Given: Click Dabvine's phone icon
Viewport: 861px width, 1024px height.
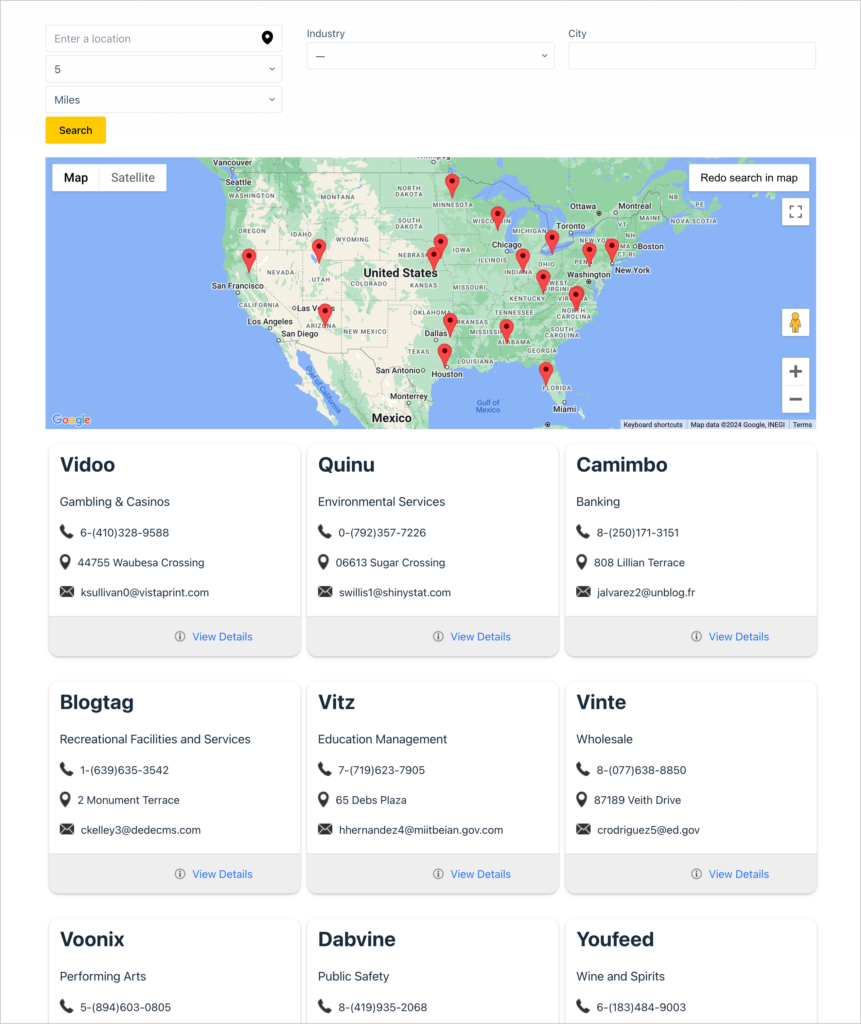Looking at the screenshot, I should coord(325,1006).
